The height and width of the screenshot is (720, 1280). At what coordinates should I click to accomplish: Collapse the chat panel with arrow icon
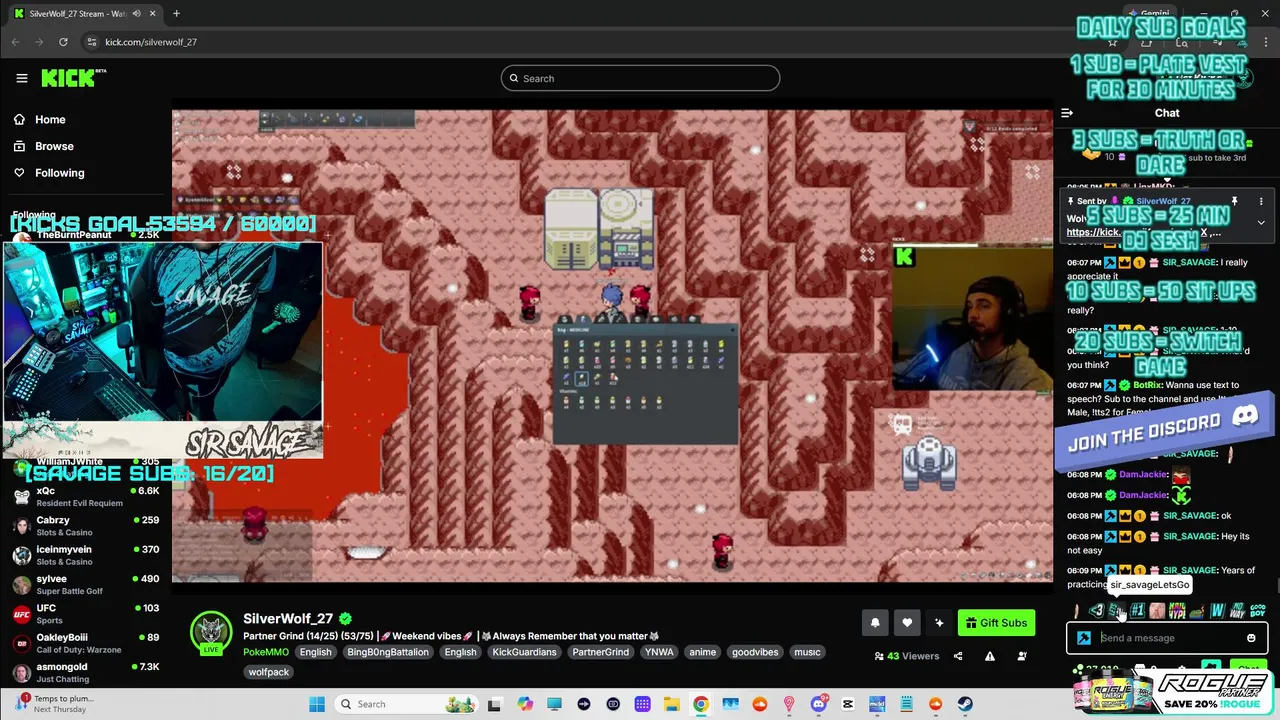click(1067, 113)
